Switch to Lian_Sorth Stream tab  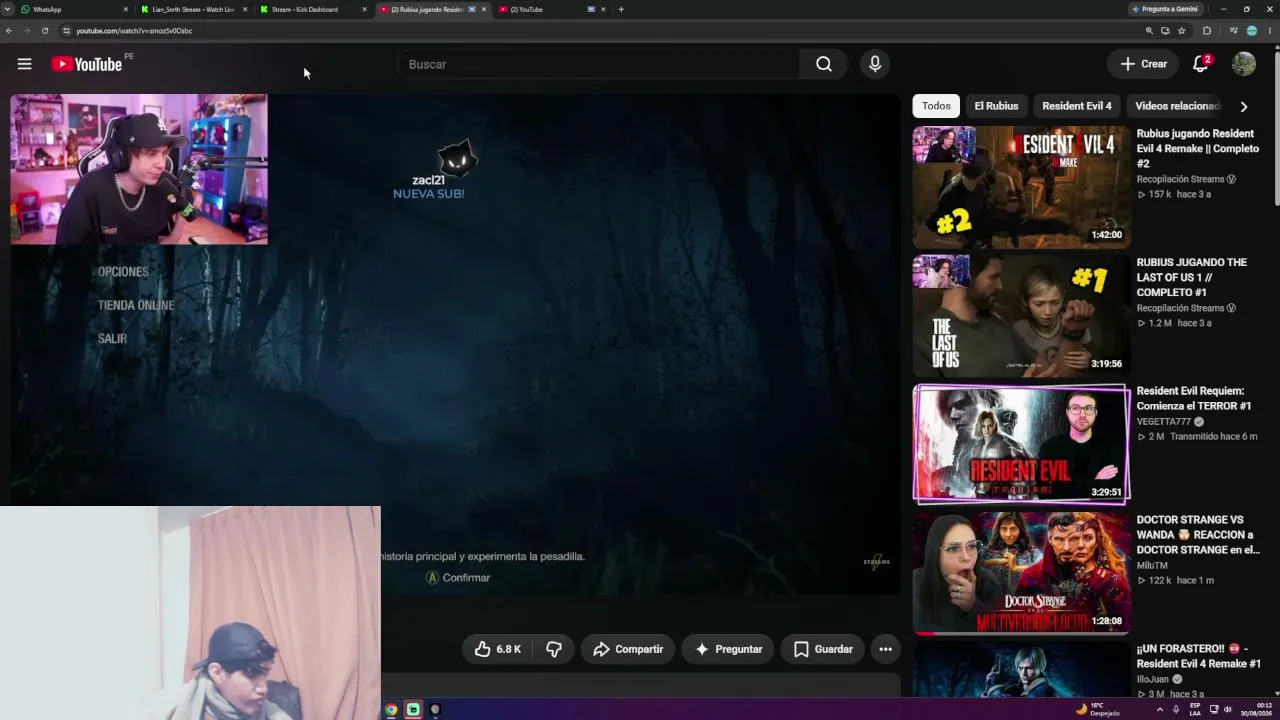tap(194, 9)
